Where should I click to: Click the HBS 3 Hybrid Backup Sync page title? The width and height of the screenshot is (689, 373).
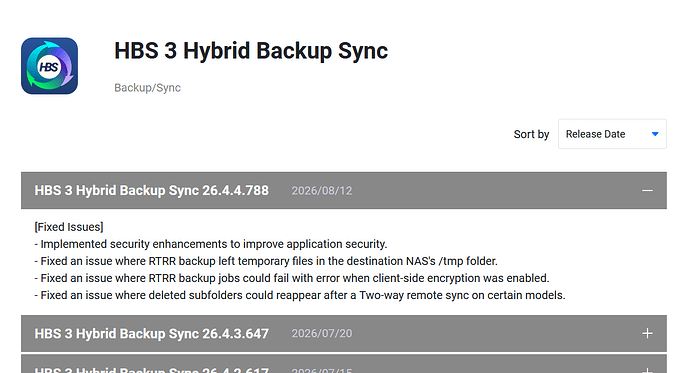click(251, 51)
